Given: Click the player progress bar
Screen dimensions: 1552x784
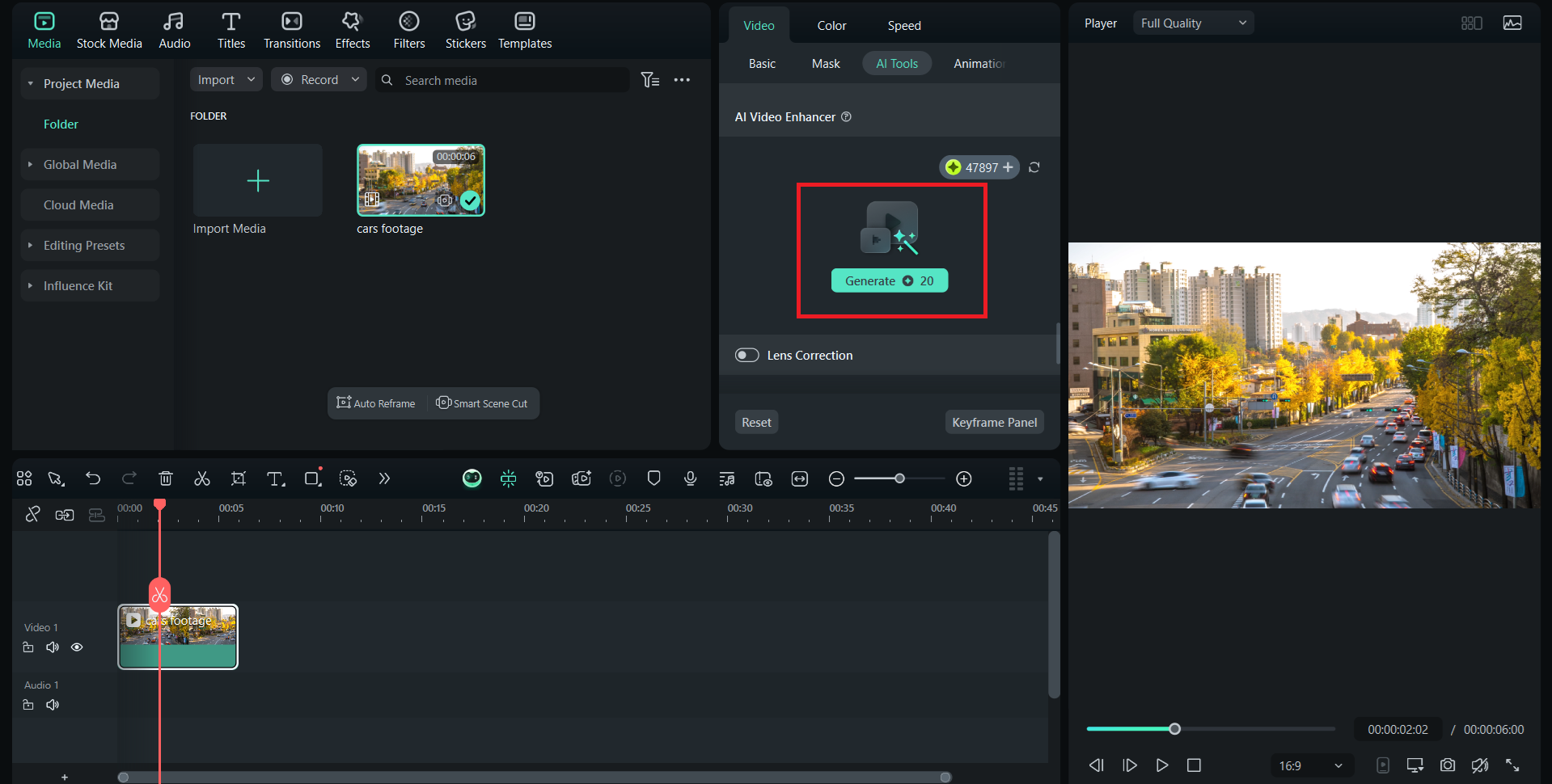Looking at the screenshot, I should click(1211, 729).
